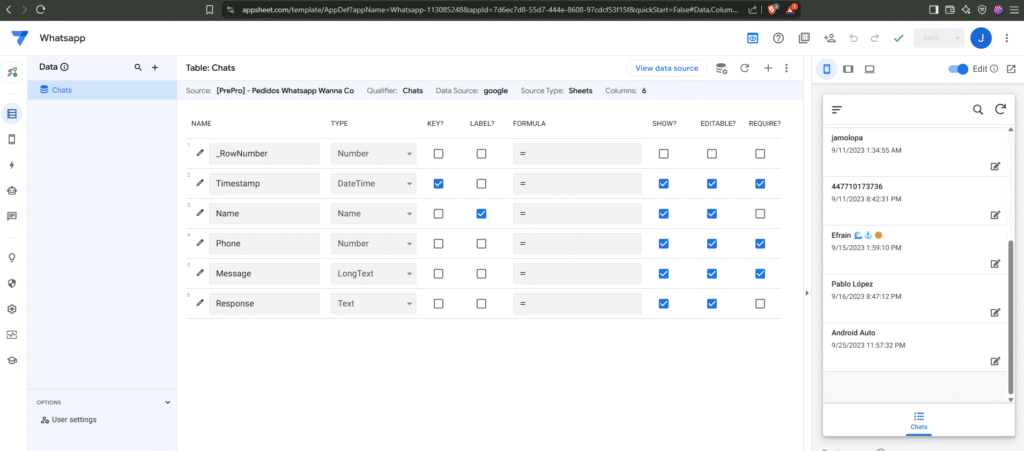The width and height of the screenshot is (1024, 451).
Task: Open the Settings gear section in sidebar
Action: (x=12, y=309)
